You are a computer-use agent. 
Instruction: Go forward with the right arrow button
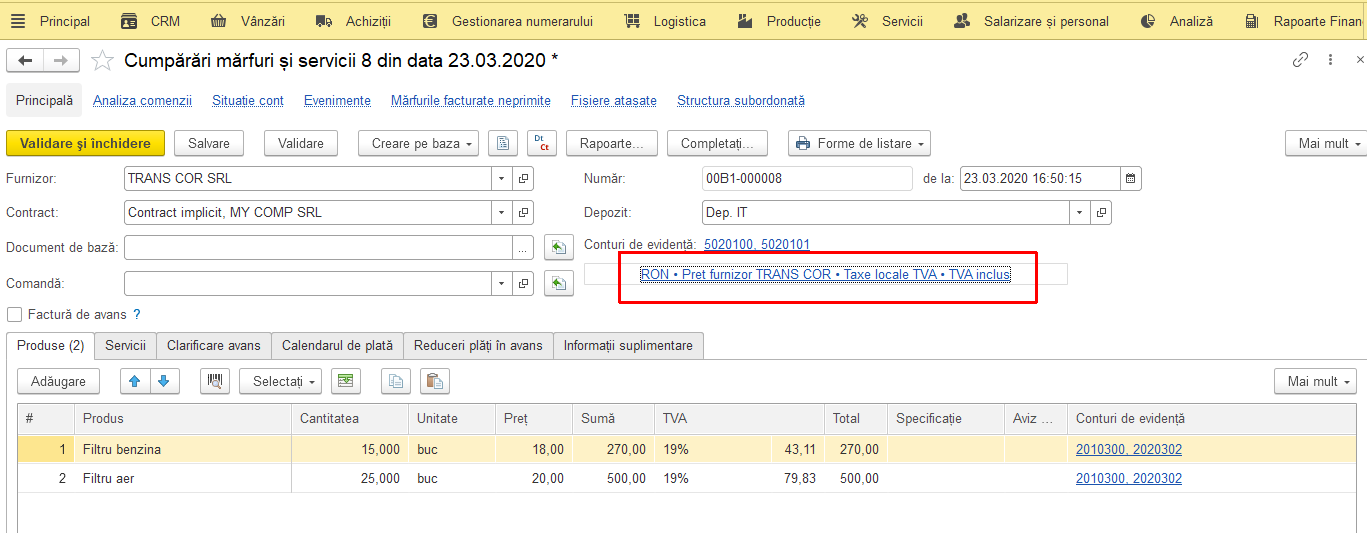pyautogui.click(x=61, y=61)
